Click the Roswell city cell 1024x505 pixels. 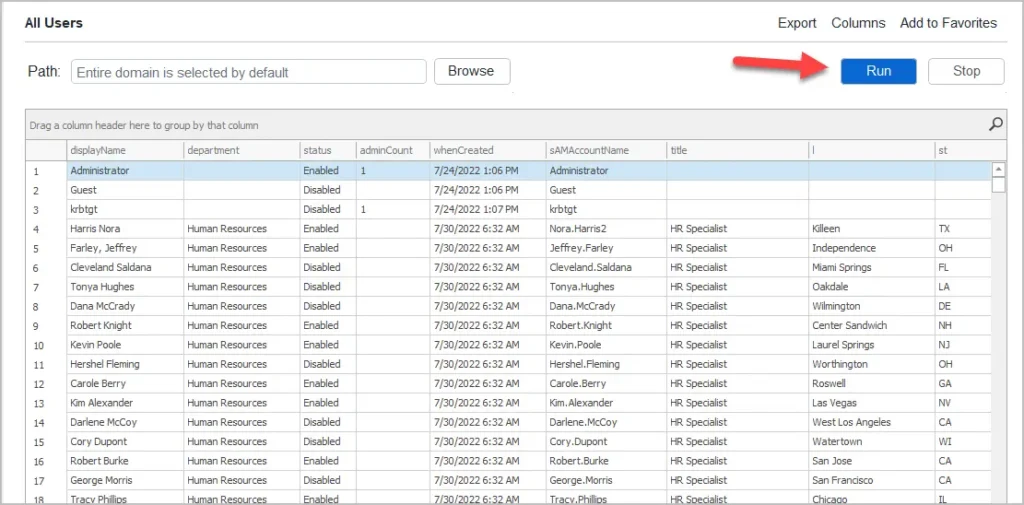872,383
